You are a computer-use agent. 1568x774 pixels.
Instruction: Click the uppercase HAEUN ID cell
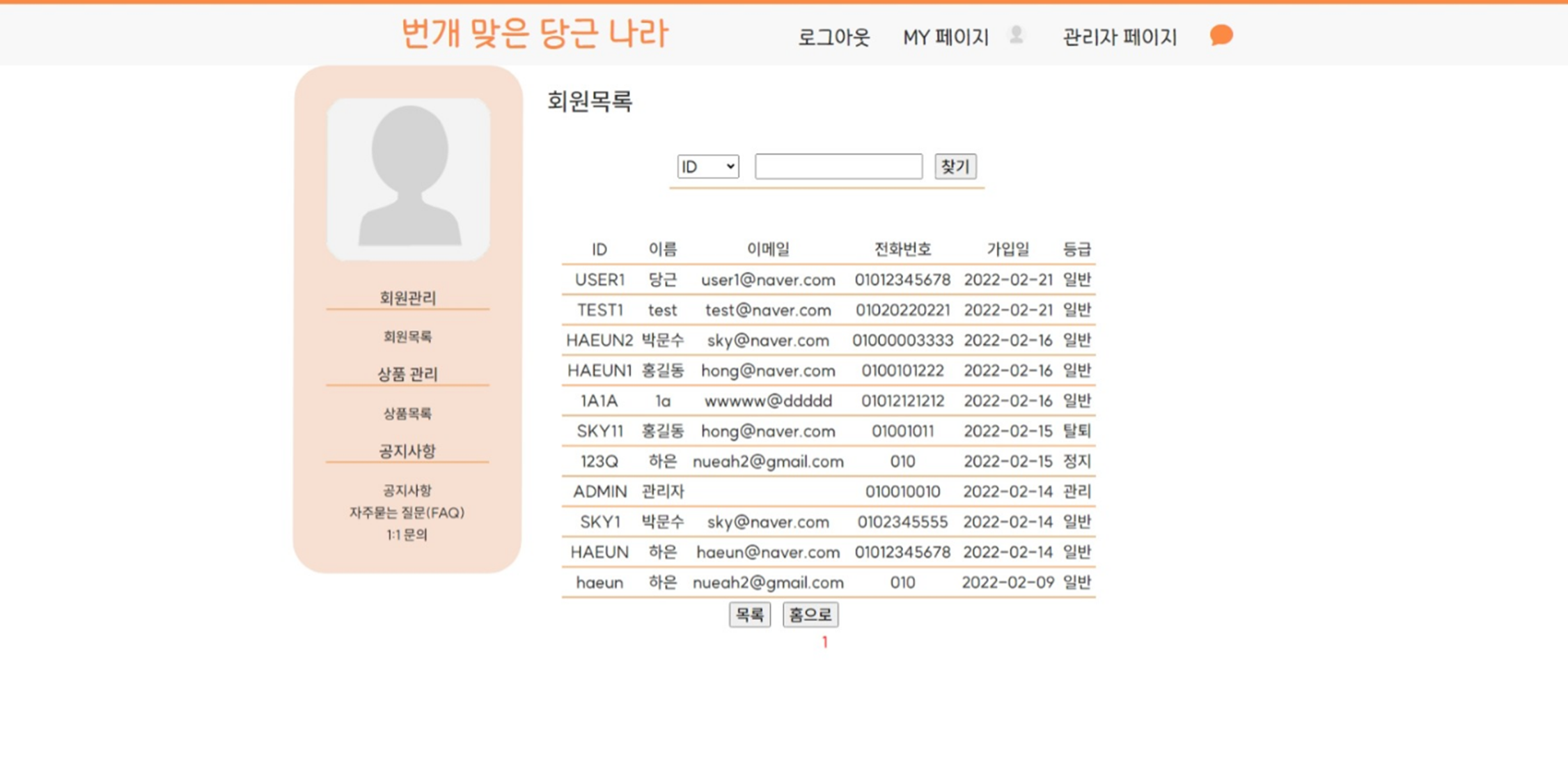pos(599,552)
